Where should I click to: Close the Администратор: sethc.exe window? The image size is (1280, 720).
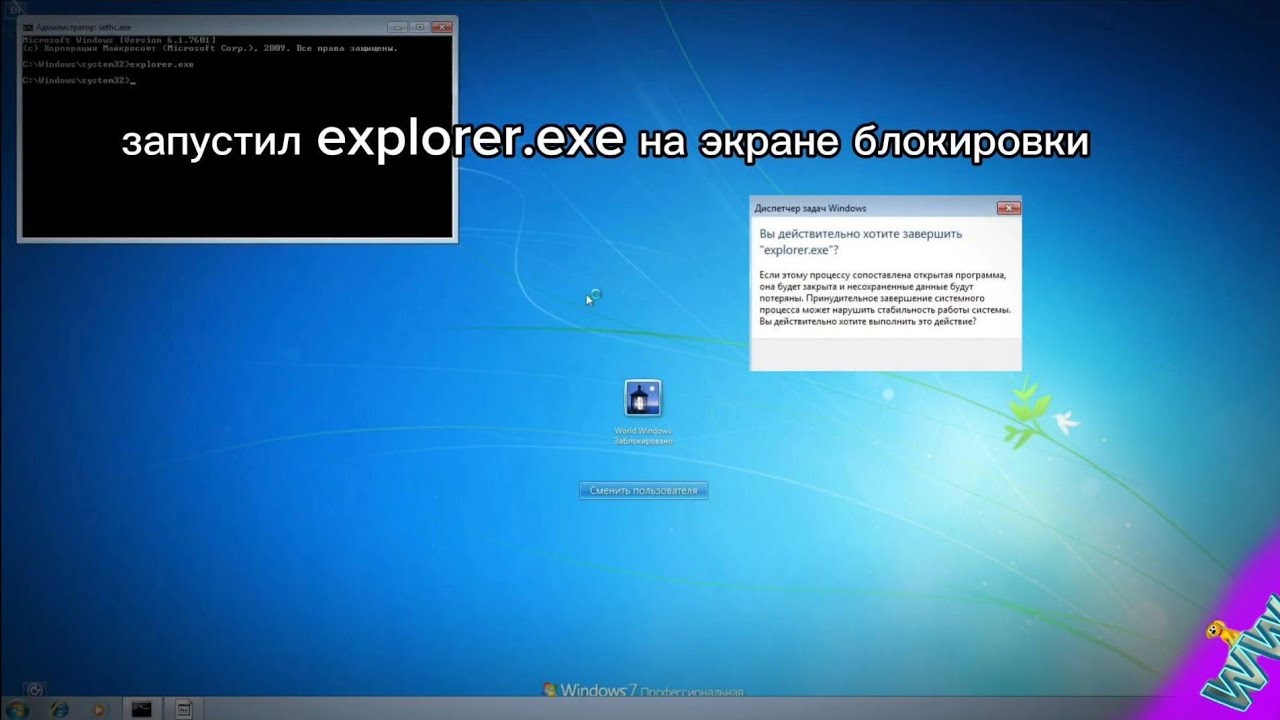click(x=443, y=27)
